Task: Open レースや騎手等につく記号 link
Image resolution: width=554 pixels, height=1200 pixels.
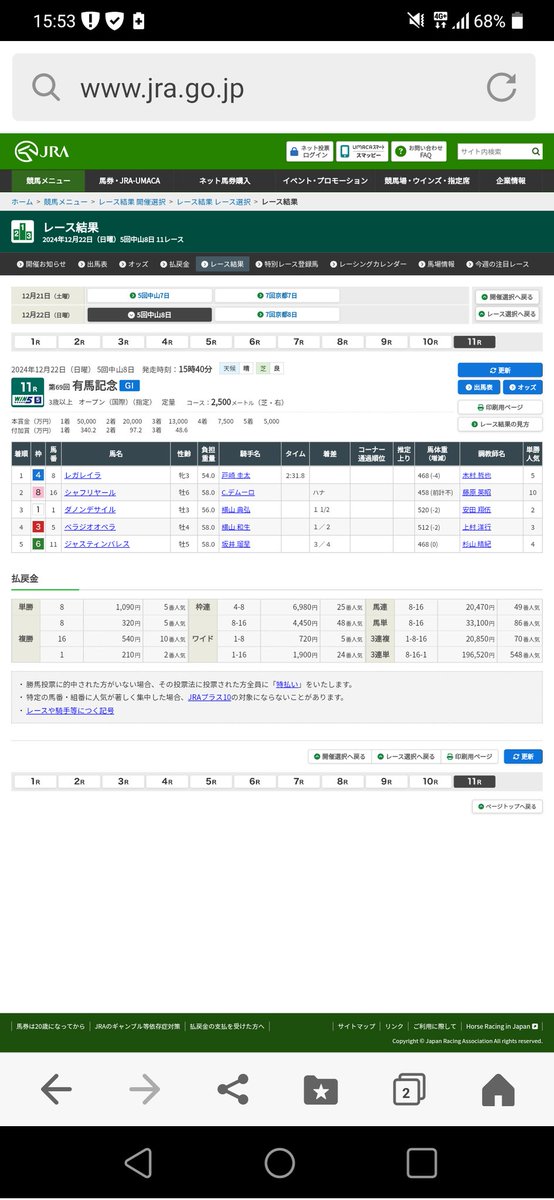Action: pos(70,710)
